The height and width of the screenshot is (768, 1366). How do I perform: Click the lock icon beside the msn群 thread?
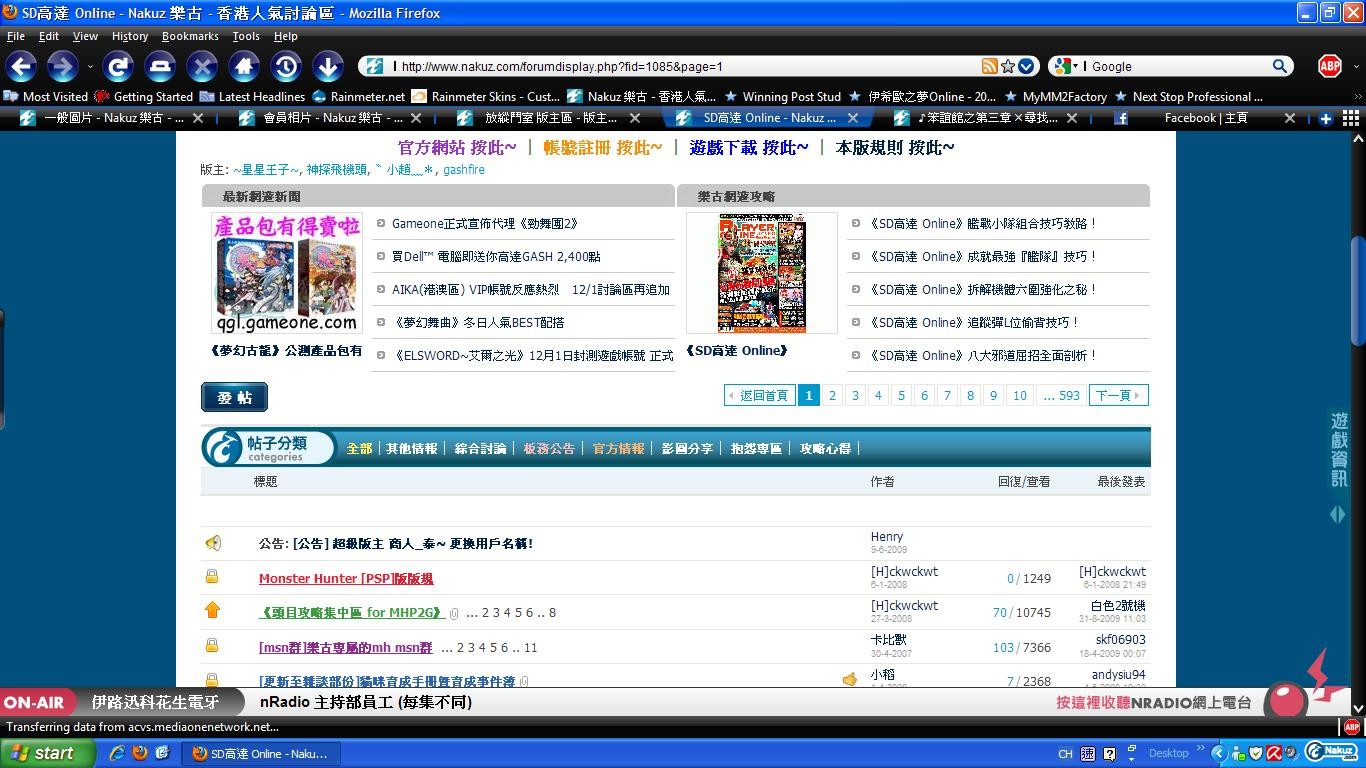[212, 646]
